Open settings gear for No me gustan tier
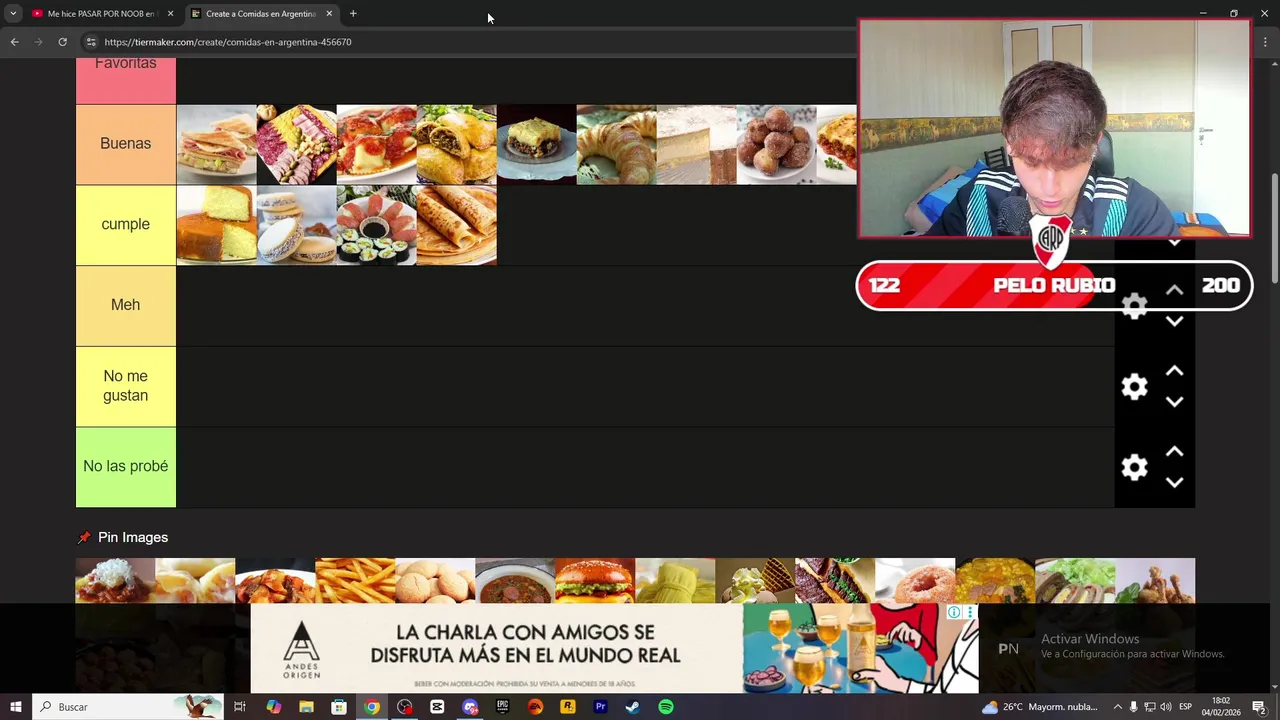The image size is (1280, 720). (1134, 387)
